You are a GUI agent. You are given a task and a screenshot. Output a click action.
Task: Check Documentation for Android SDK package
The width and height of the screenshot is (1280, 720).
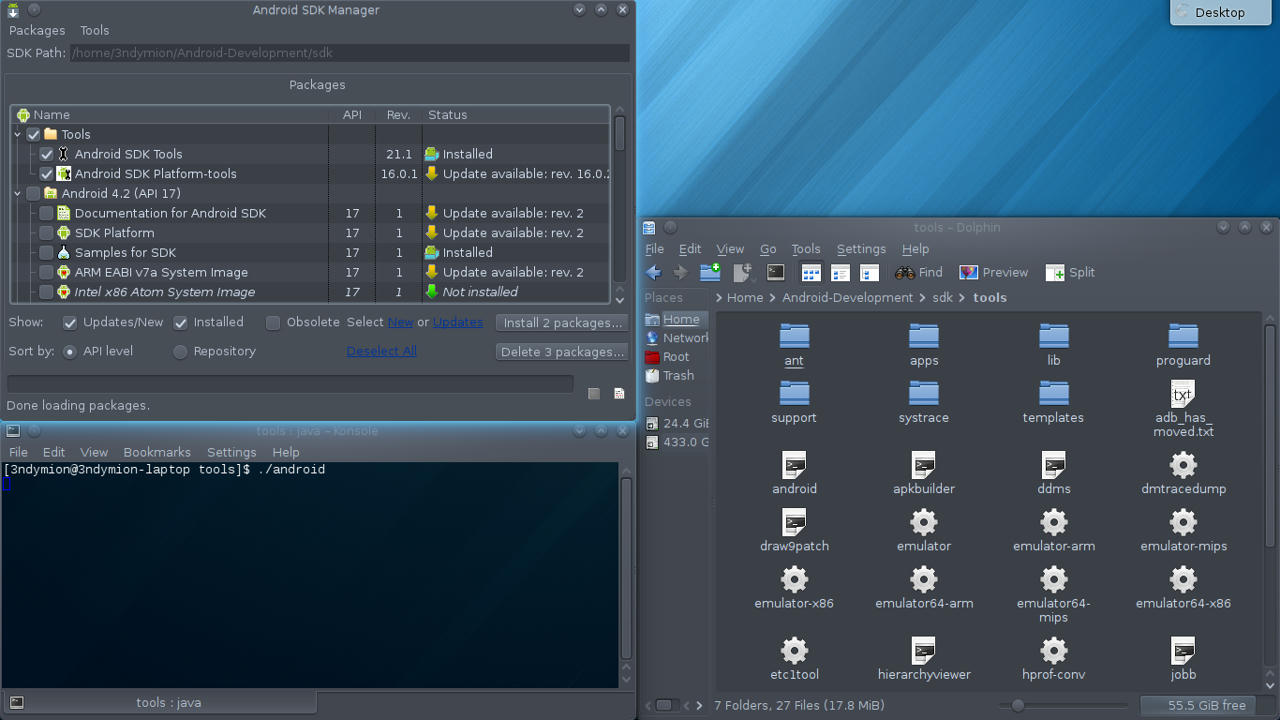click(x=47, y=213)
